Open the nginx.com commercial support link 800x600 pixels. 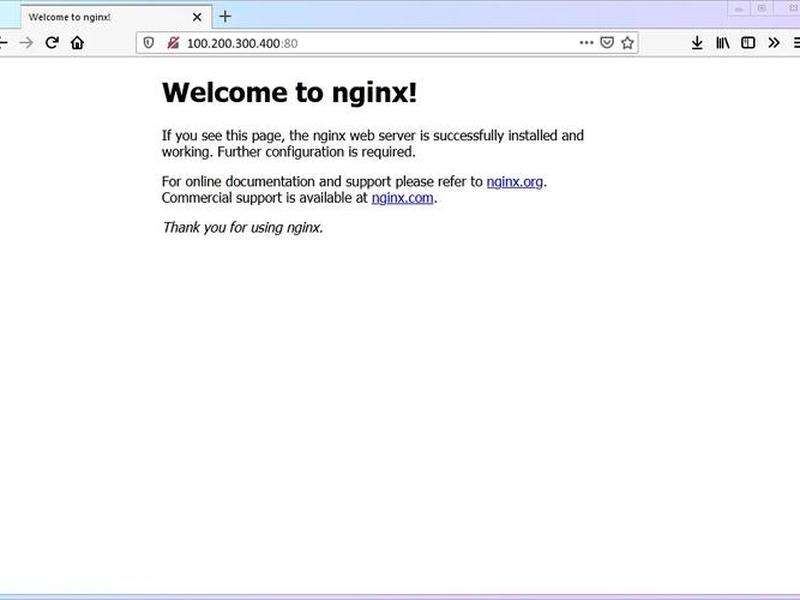(x=403, y=198)
